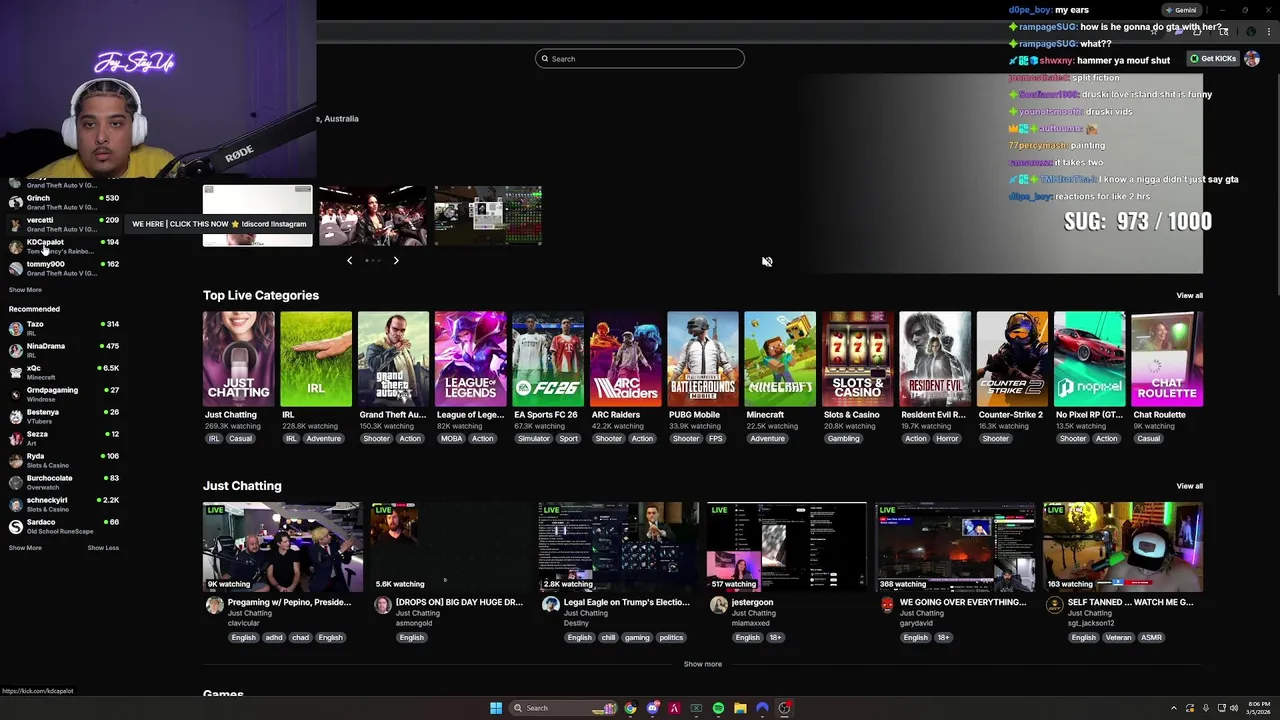The height and width of the screenshot is (720, 1280).
Task: Click the adhd tag under clavicular's stream
Action: (273, 638)
